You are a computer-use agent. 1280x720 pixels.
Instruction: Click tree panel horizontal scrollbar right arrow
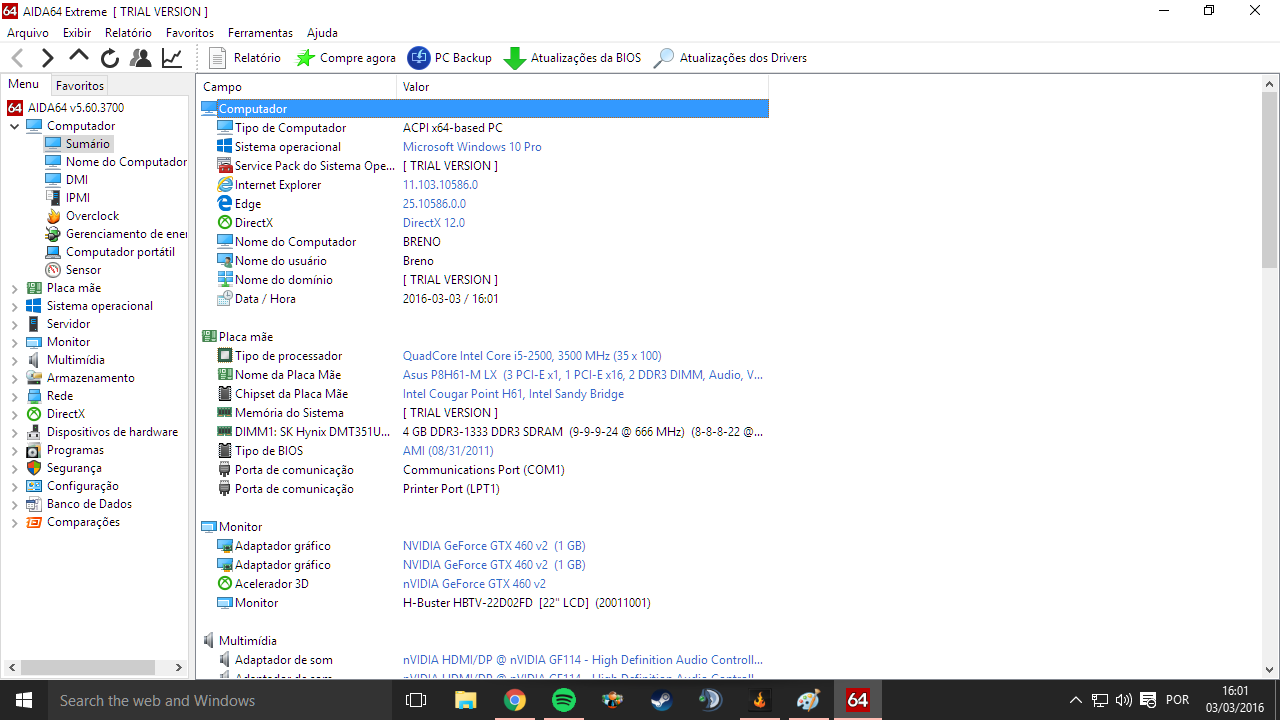point(179,667)
